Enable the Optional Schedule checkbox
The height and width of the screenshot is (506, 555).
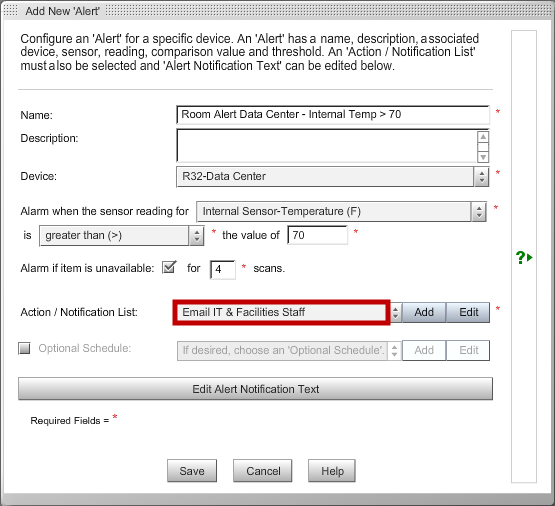click(24, 348)
